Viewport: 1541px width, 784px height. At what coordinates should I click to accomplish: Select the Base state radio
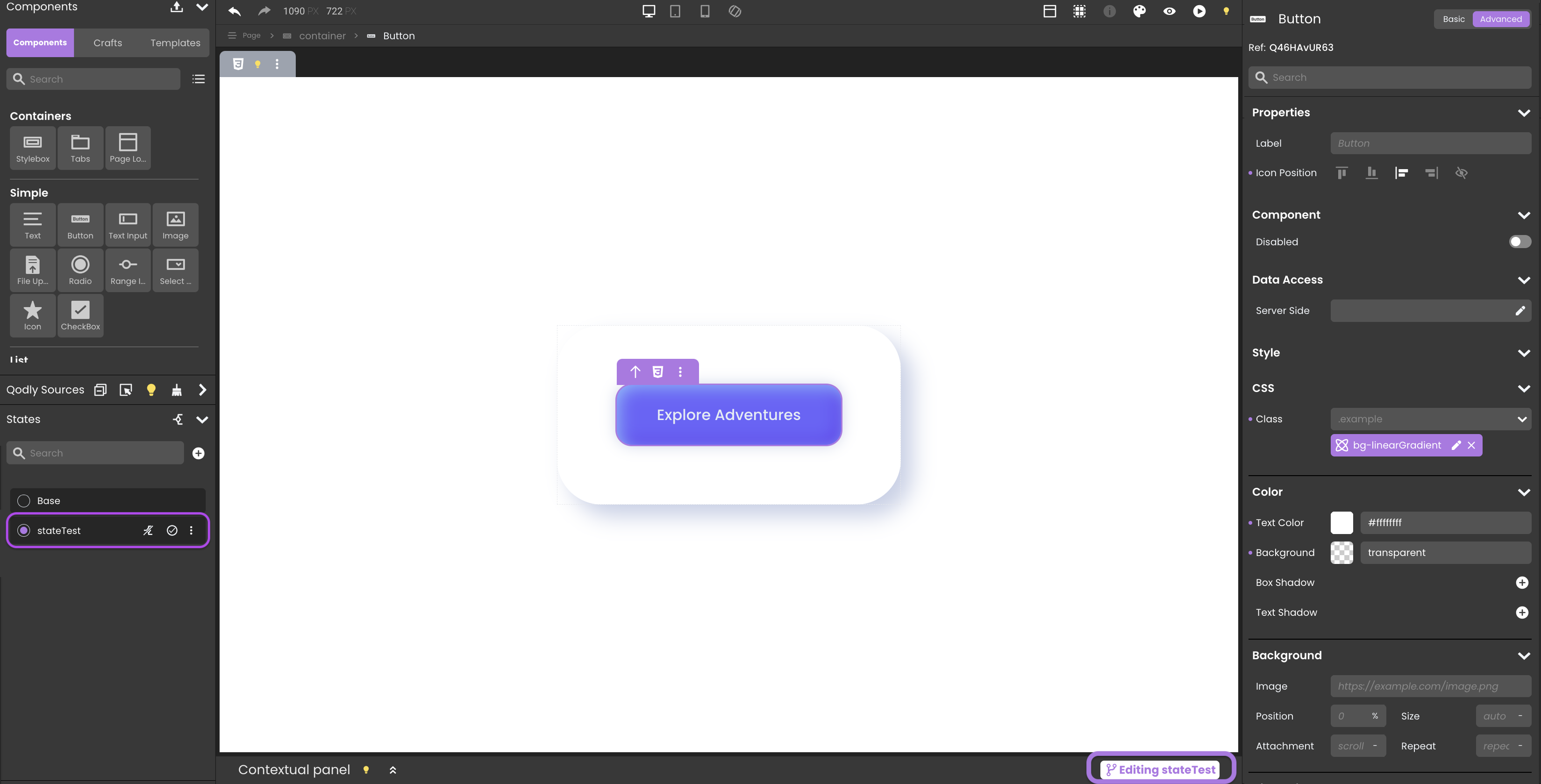[24, 500]
